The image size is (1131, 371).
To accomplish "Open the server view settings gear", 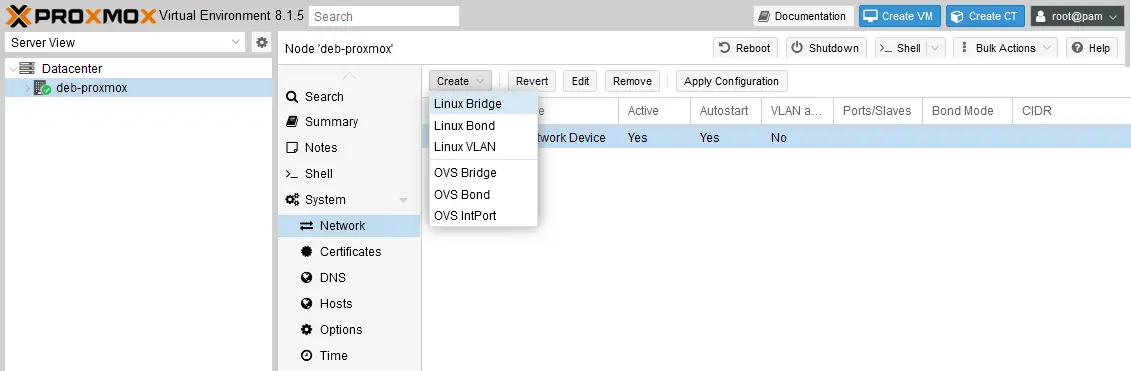I will tap(262, 43).
